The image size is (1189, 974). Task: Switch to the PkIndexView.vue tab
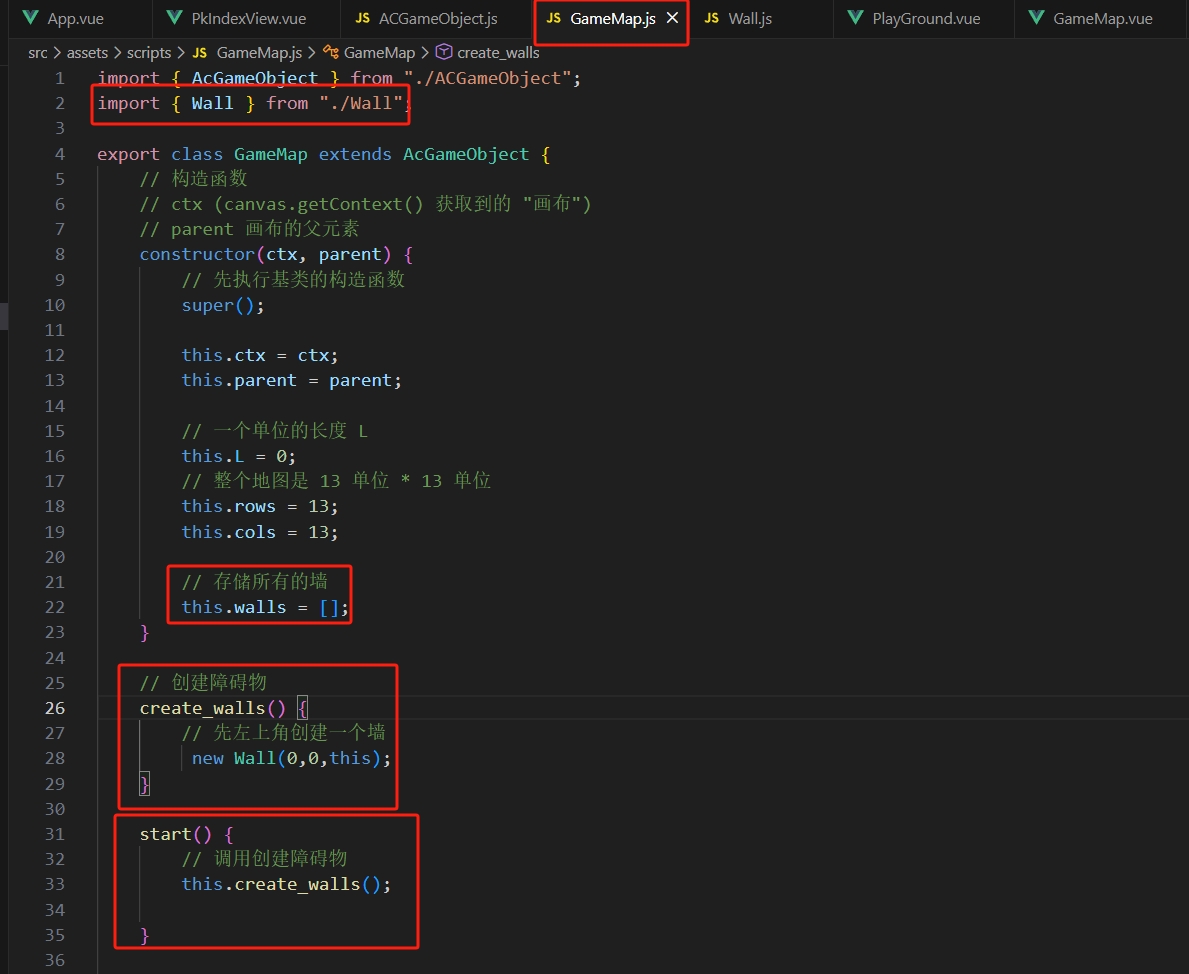point(248,19)
